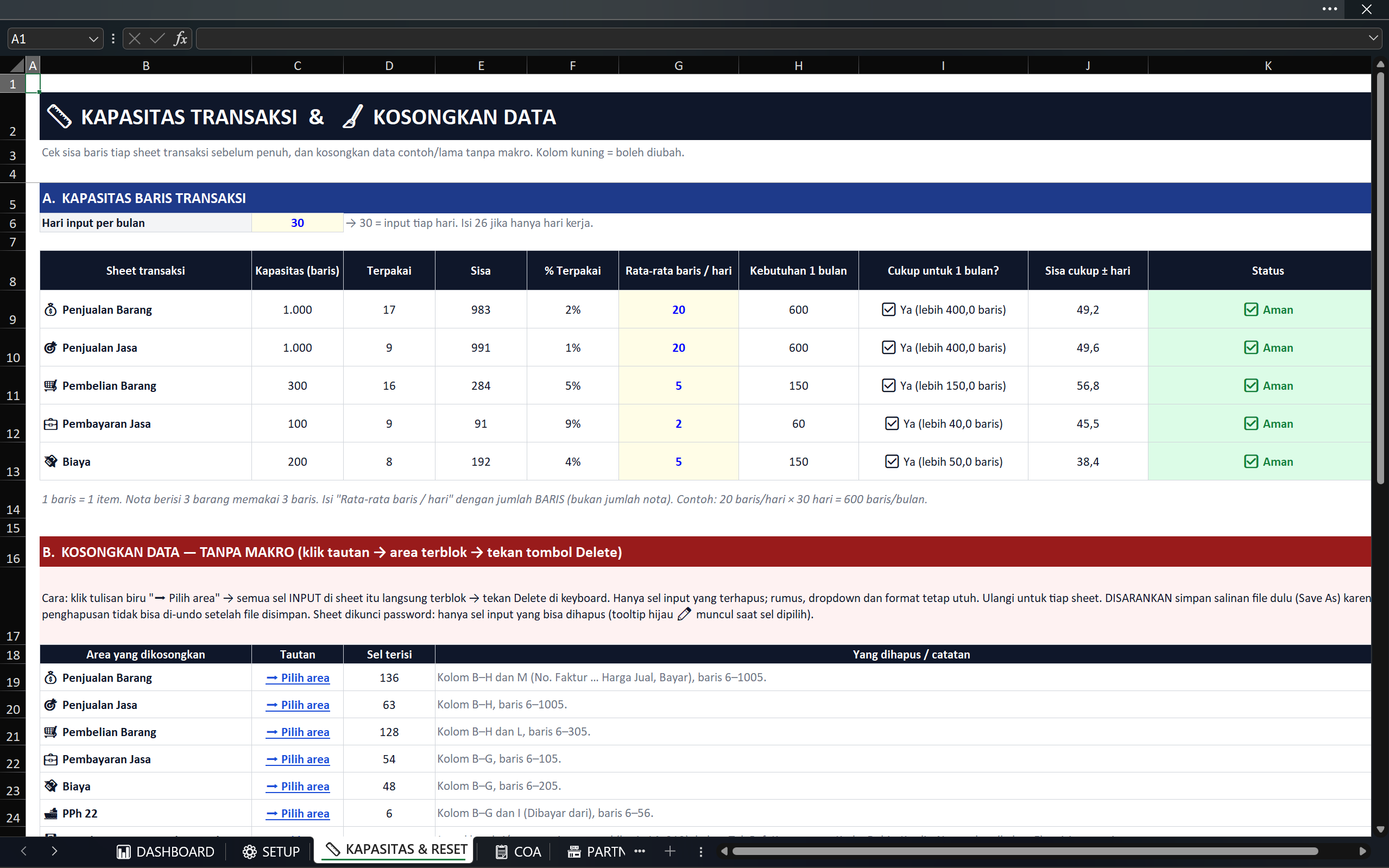Click the Cancel X in formula bar
The image size is (1389, 868).
(x=134, y=39)
